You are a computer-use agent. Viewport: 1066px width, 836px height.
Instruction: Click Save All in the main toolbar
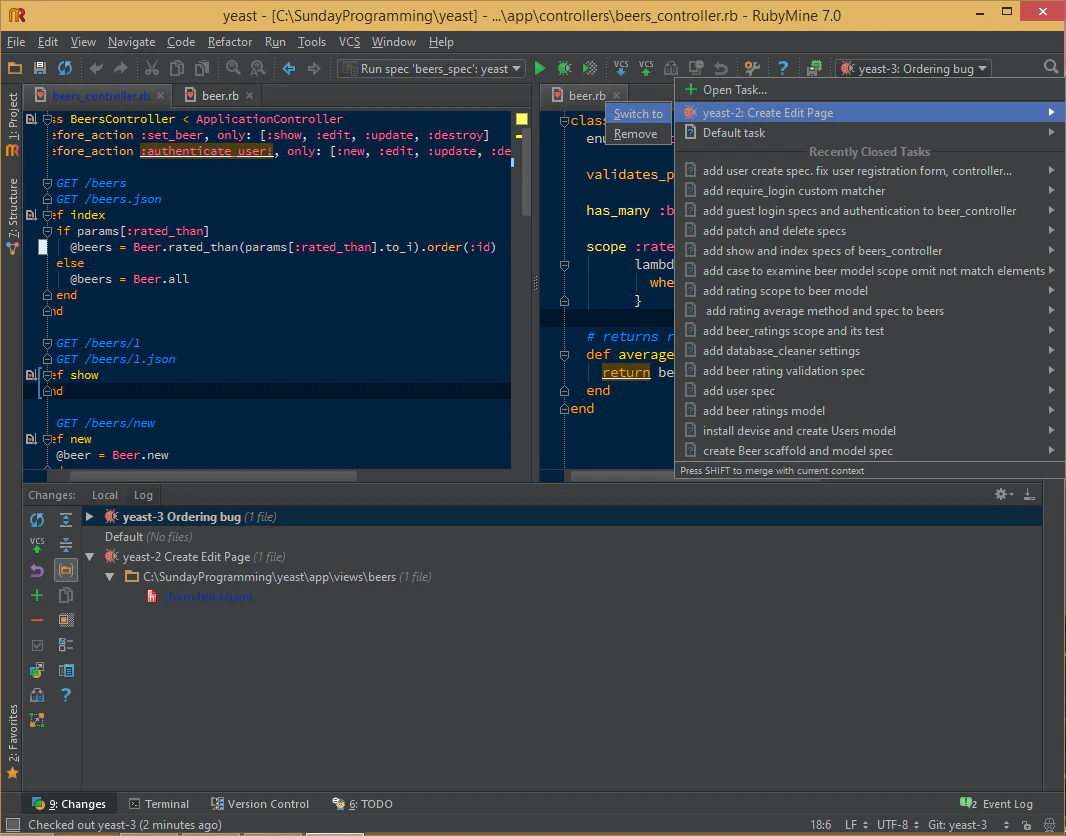point(40,68)
